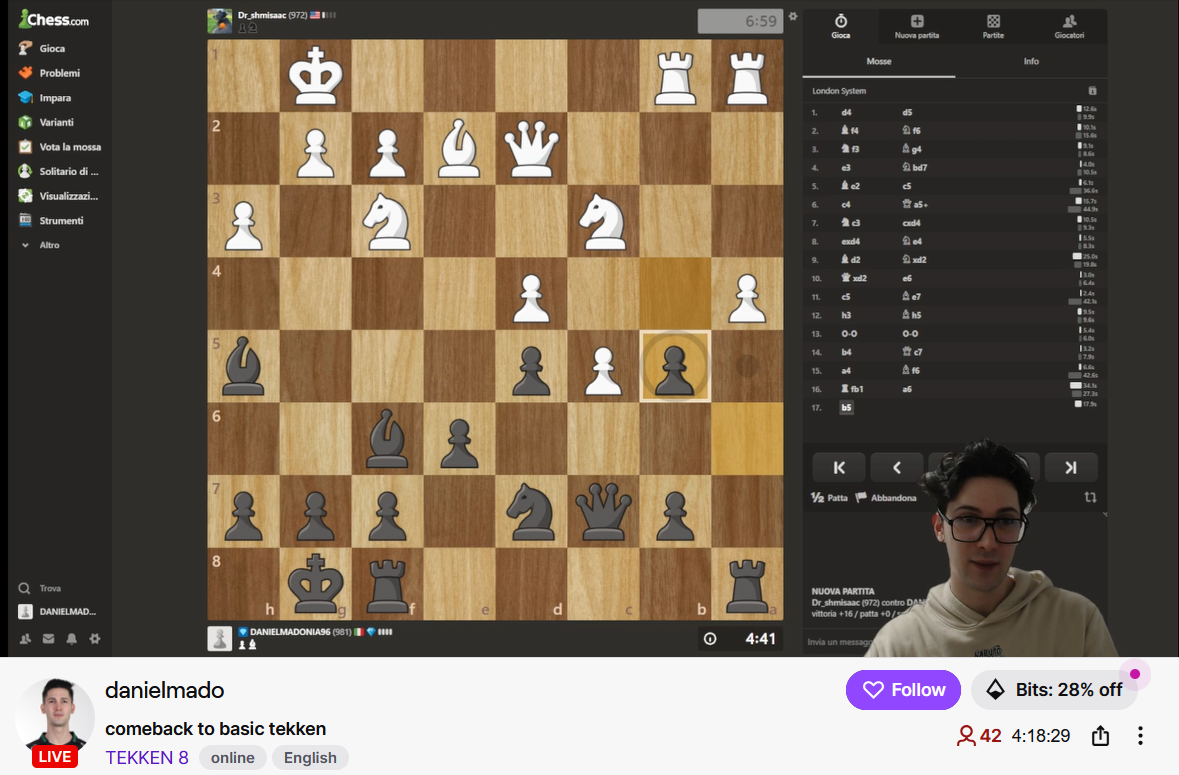Click the danielmado channel name

[165, 690]
